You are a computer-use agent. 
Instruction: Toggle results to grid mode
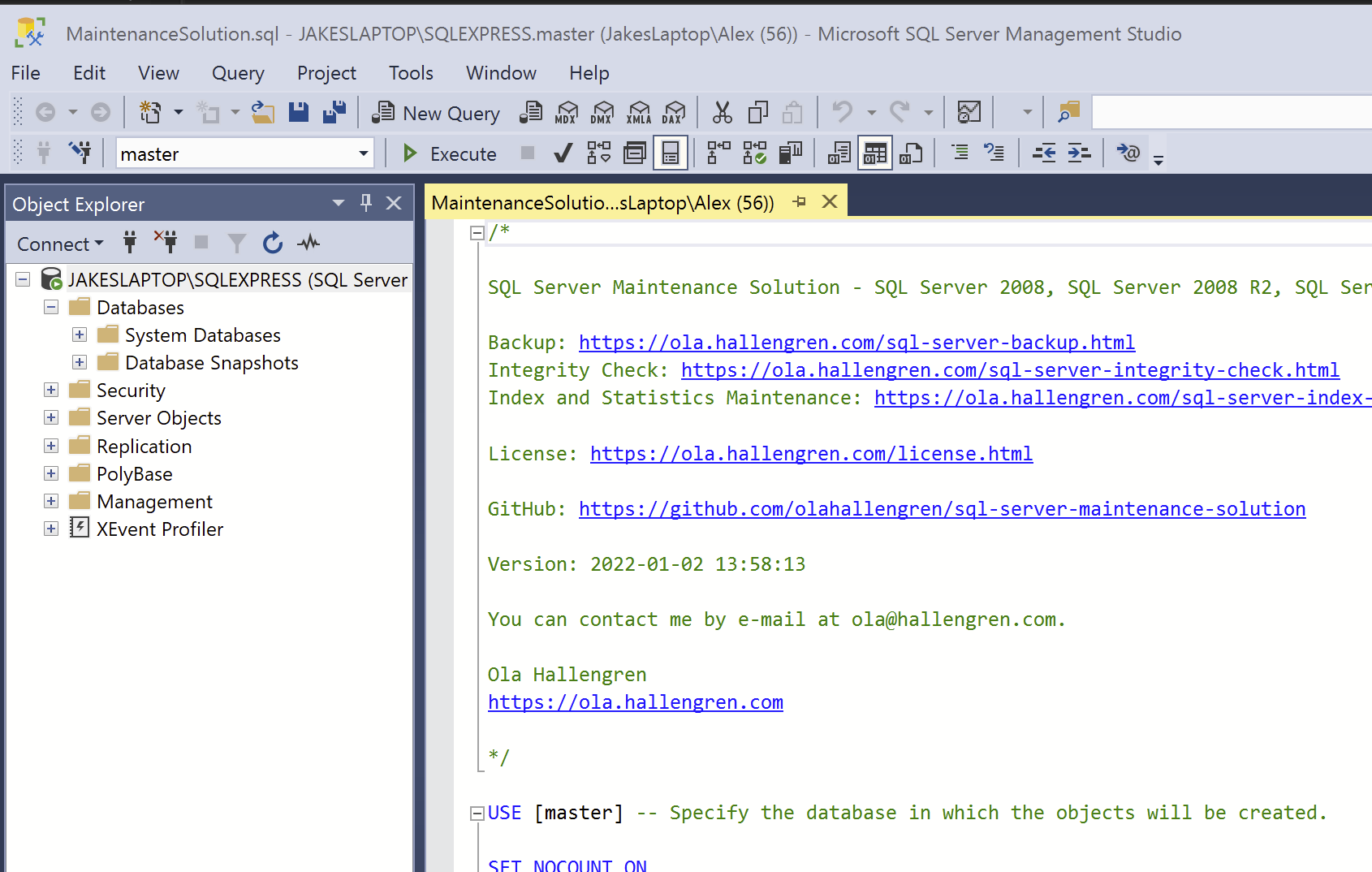point(874,153)
